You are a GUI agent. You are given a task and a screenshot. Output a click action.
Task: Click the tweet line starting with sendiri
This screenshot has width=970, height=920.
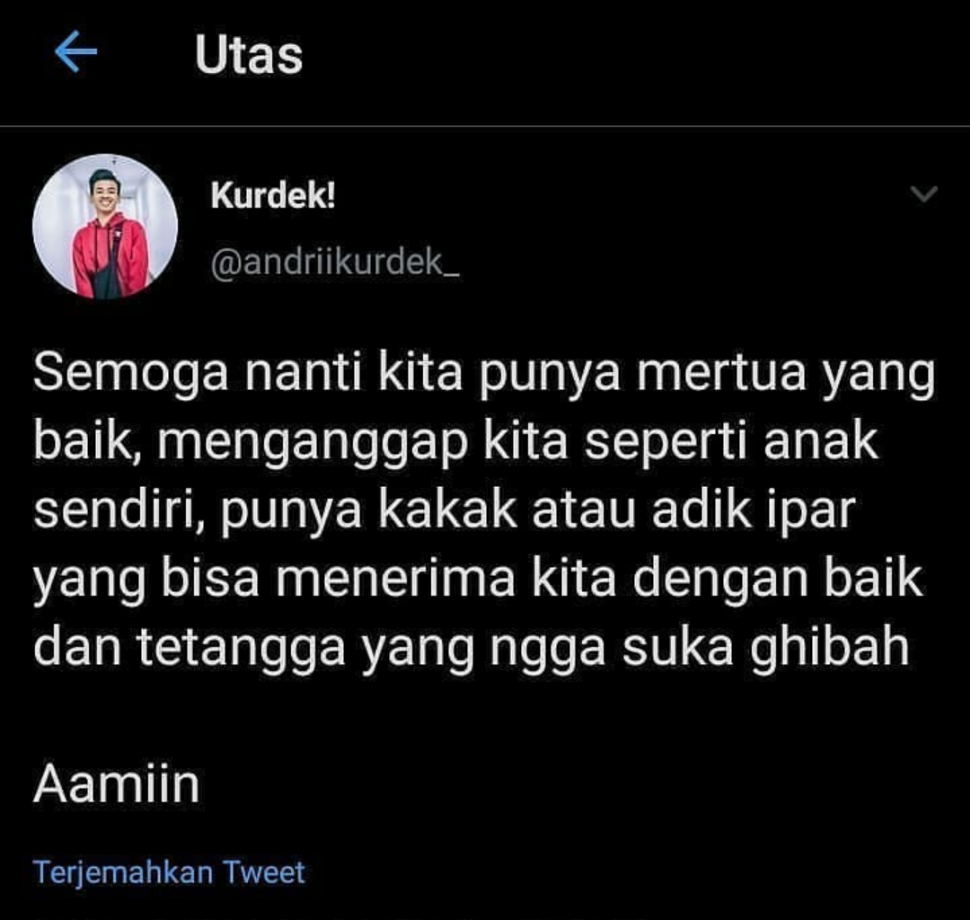click(444, 511)
